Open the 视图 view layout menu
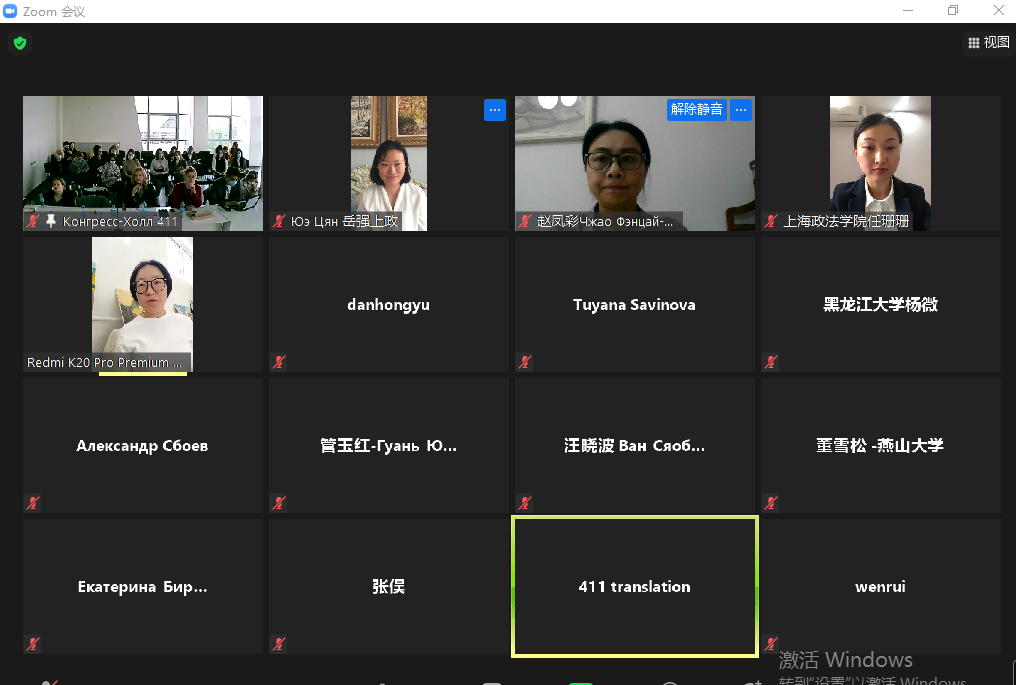Viewport: 1016px width, 685px height. coord(988,43)
